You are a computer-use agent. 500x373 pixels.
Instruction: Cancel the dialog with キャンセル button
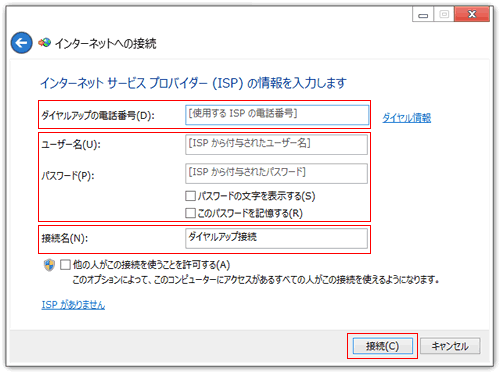pyautogui.click(x=450, y=346)
